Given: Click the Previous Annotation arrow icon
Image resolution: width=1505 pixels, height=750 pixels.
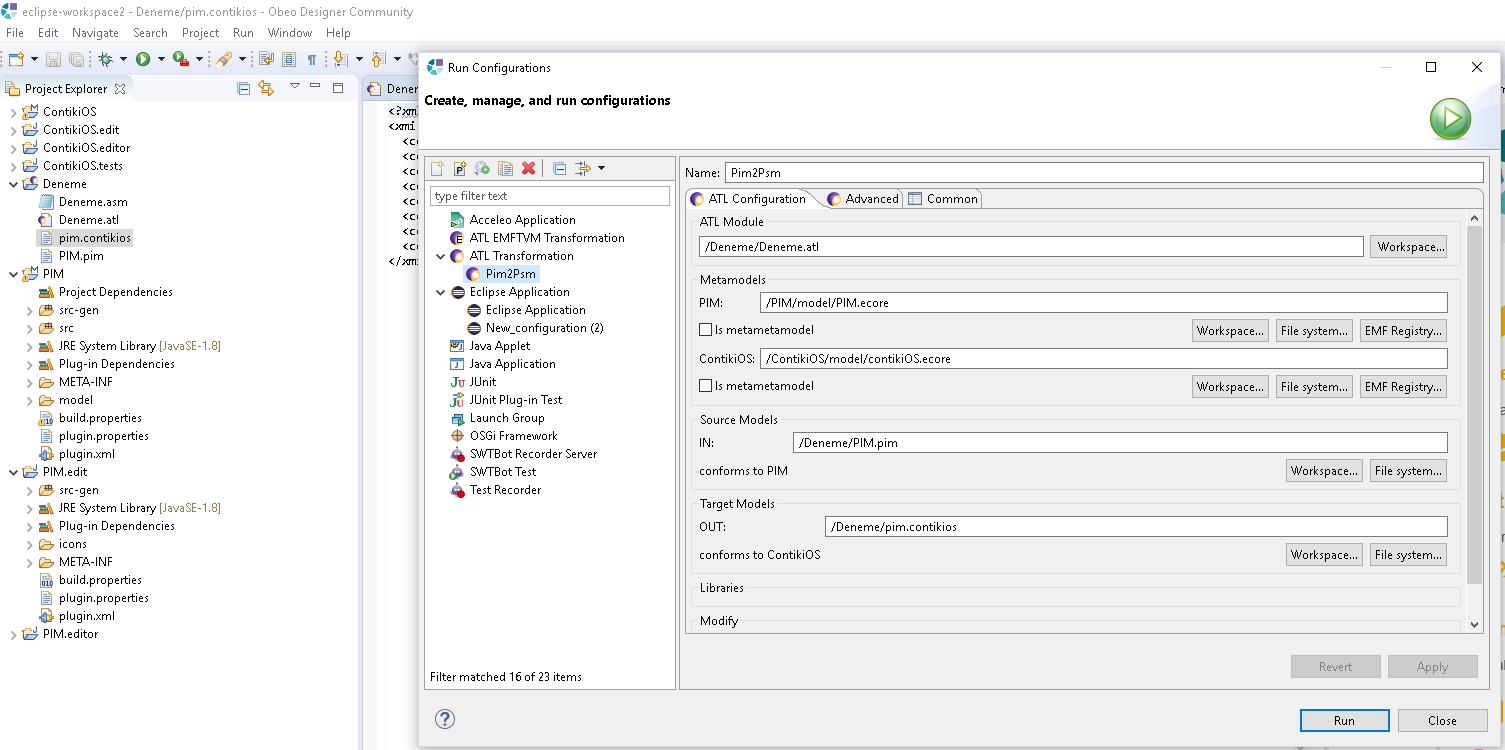Looking at the screenshot, I should pyautogui.click(x=379, y=59).
